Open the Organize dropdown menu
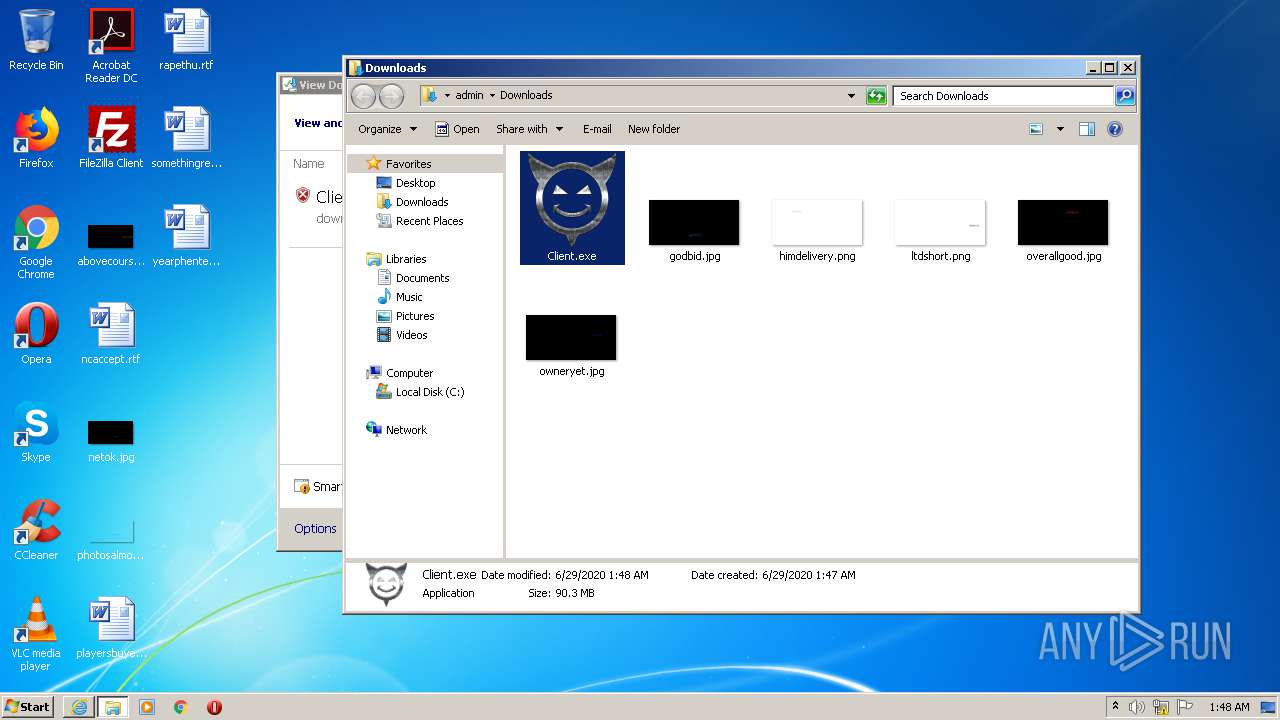The height and width of the screenshot is (720, 1280). tap(387, 129)
